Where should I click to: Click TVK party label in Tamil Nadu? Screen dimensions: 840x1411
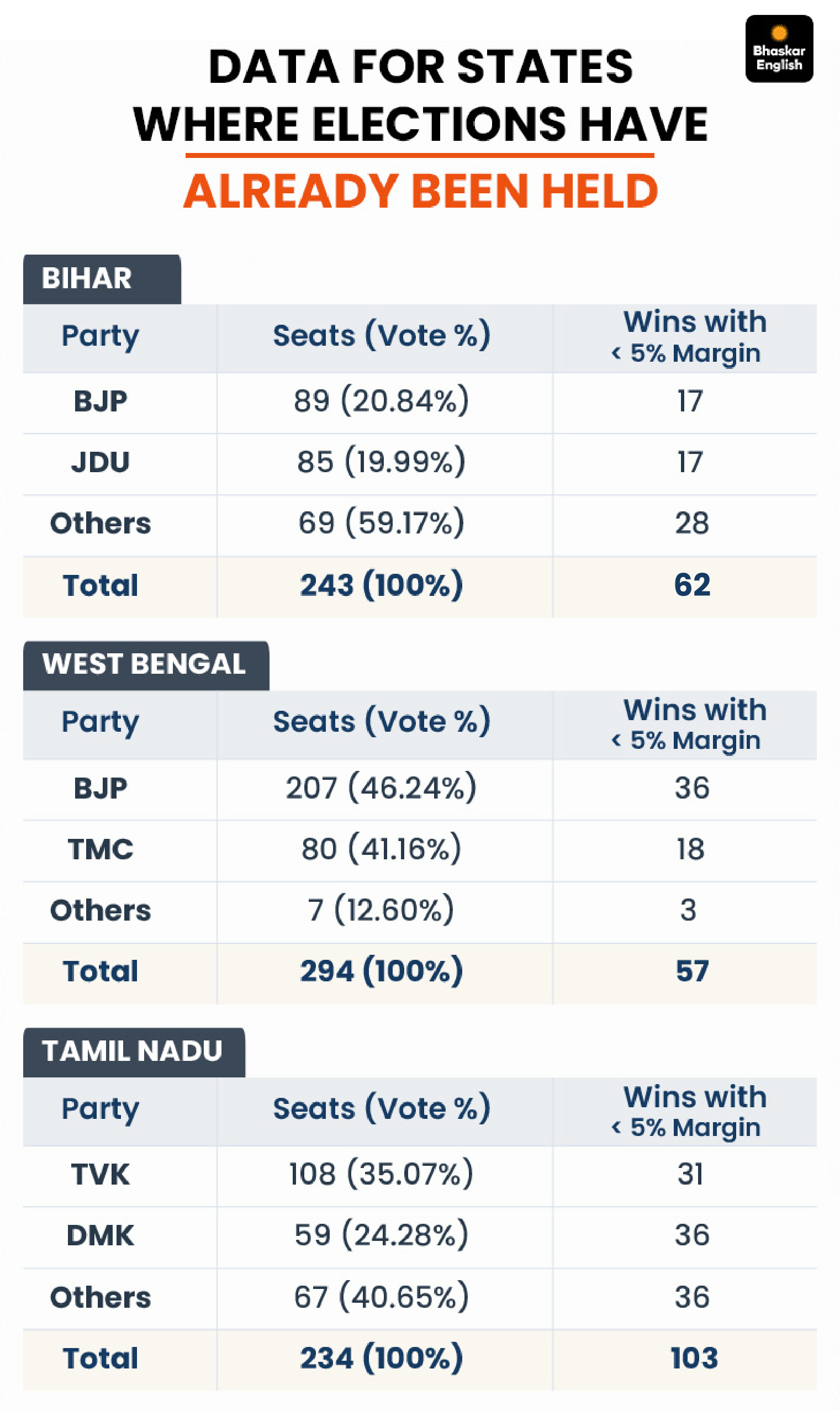(101, 1174)
